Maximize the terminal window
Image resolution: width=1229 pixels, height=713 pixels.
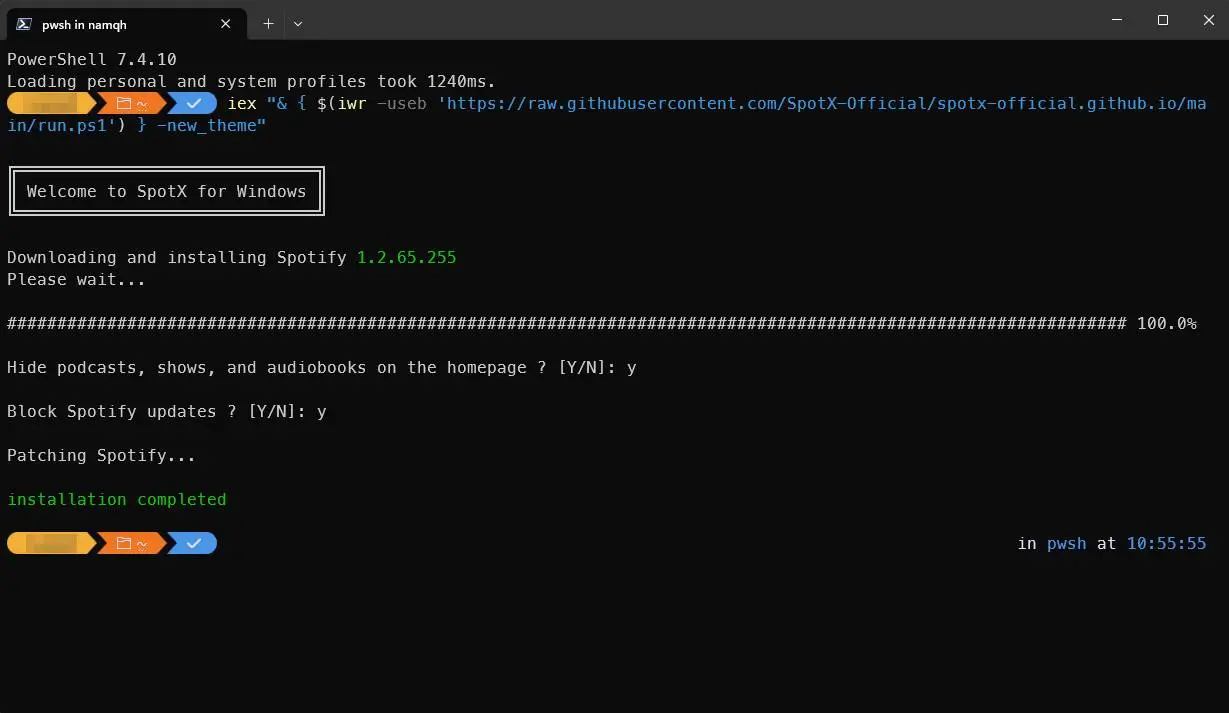(x=1162, y=20)
